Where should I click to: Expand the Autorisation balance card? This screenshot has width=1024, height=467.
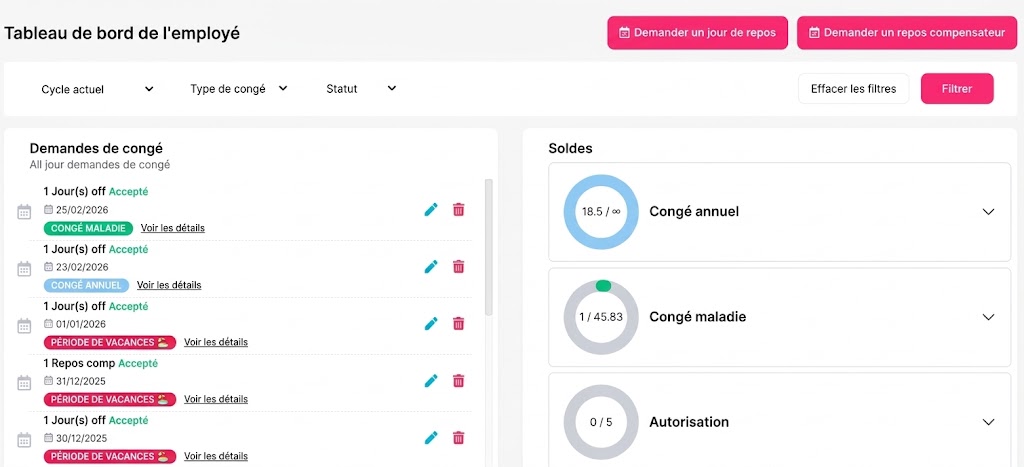click(988, 422)
